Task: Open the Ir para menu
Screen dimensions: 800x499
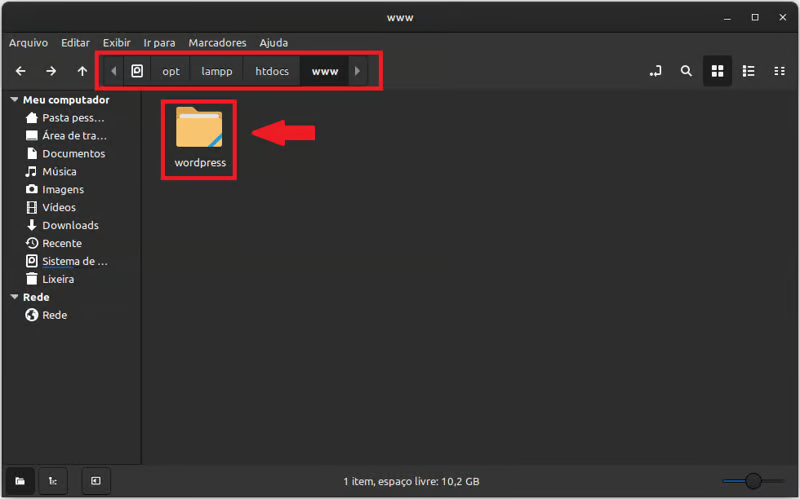Action: (x=159, y=43)
